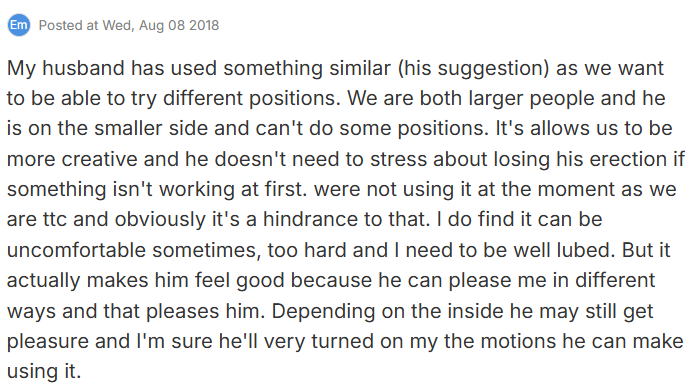The width and height of the screenshot is (700, 387).
Task: Click the abbreviation "ttc"
Action: pyautogui.click(x=54, y=220)
